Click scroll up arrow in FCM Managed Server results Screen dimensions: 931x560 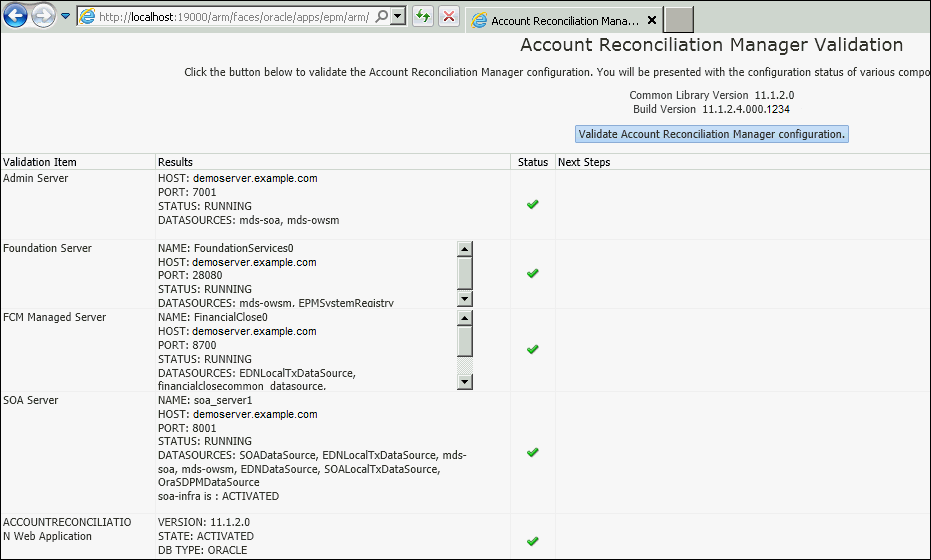click(x=465, y=318)
